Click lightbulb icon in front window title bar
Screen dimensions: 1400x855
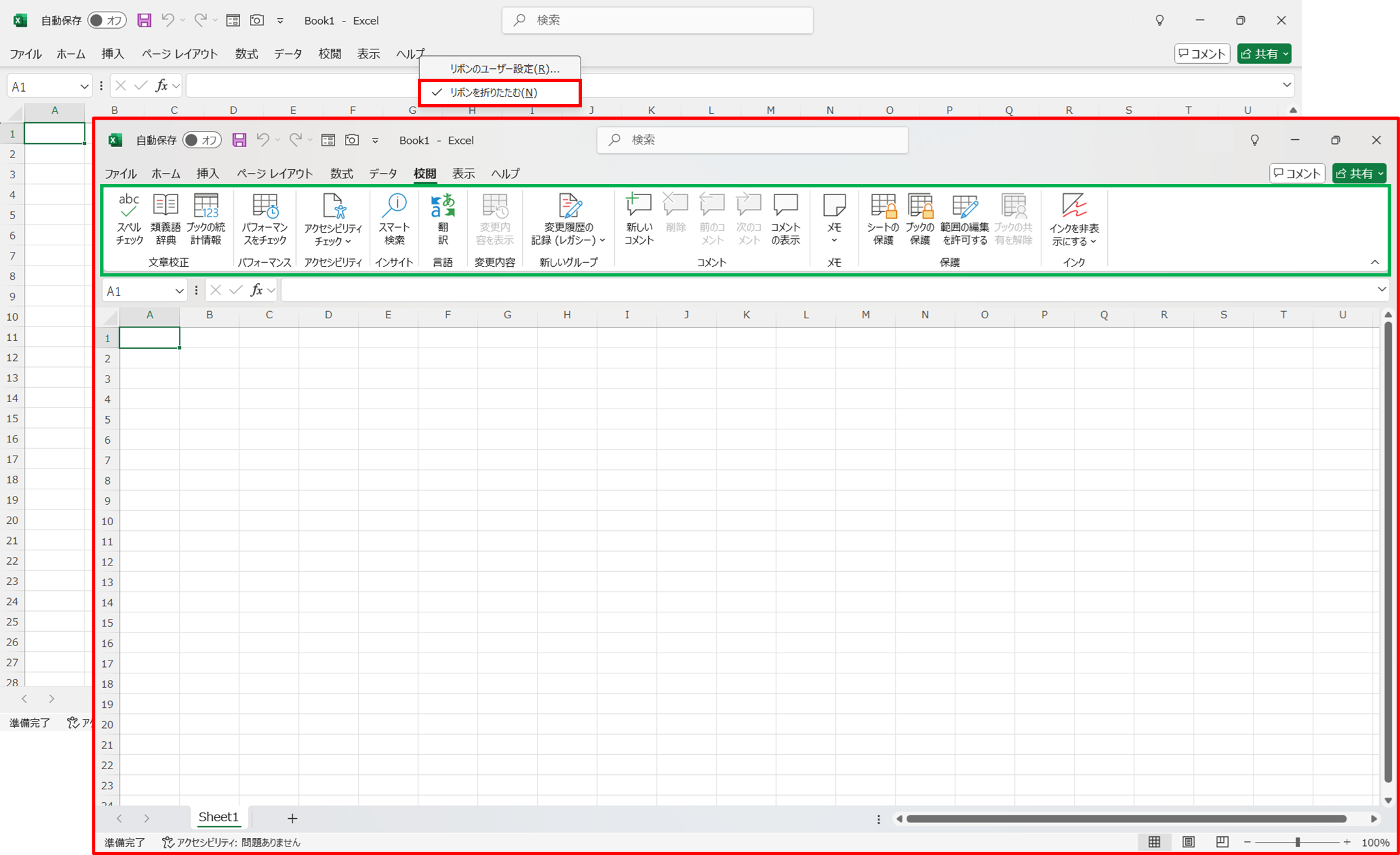1254,140
